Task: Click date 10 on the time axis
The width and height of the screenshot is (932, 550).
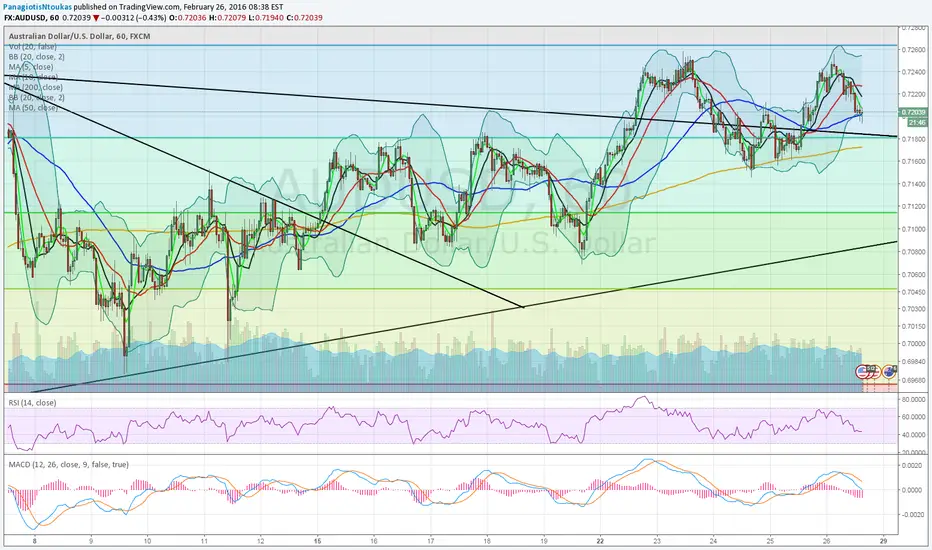Action: pyautogui.click(x=147, y=541)
